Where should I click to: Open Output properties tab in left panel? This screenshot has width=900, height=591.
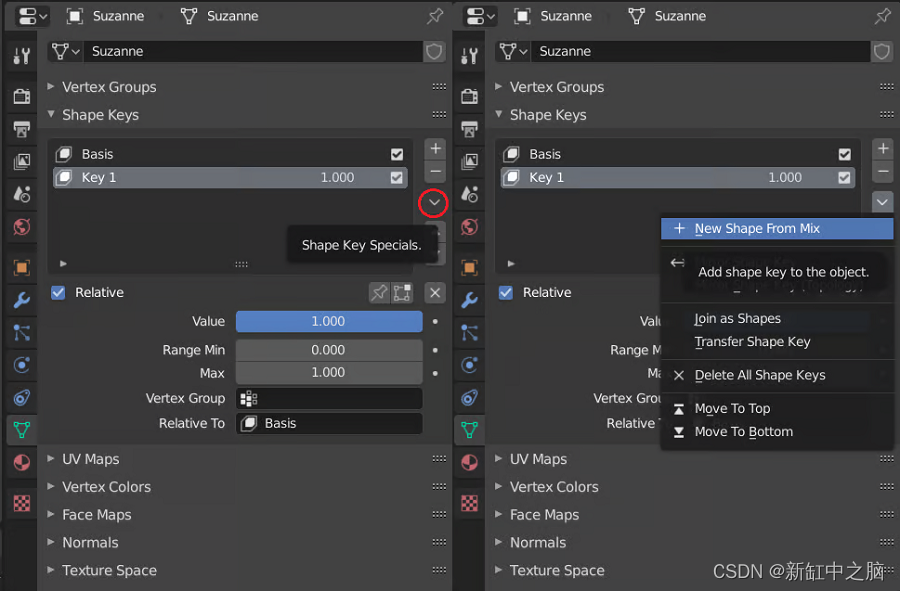22,129
